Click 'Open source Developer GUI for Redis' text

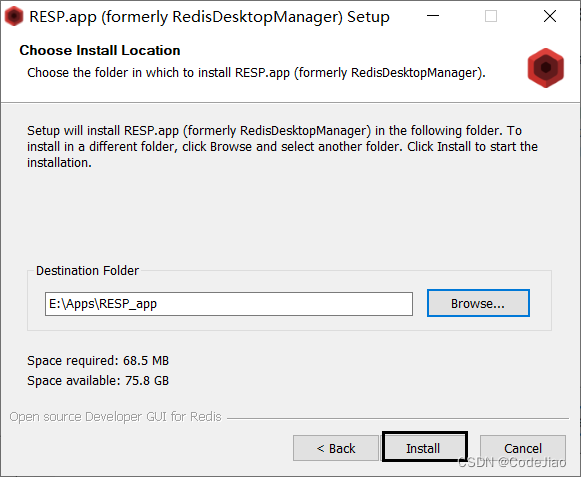point(115,417)
